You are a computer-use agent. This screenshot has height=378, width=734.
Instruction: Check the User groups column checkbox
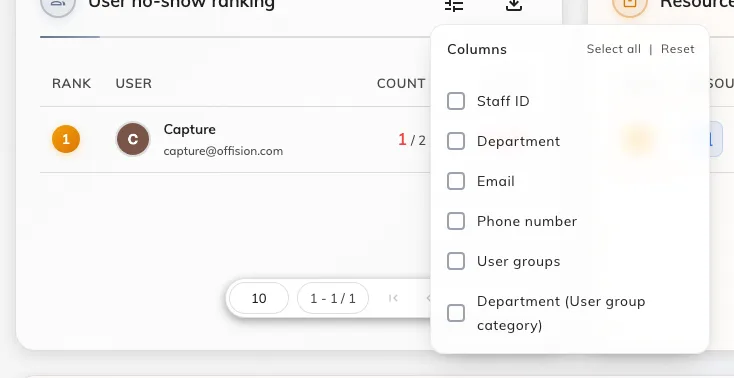[456, 261]
